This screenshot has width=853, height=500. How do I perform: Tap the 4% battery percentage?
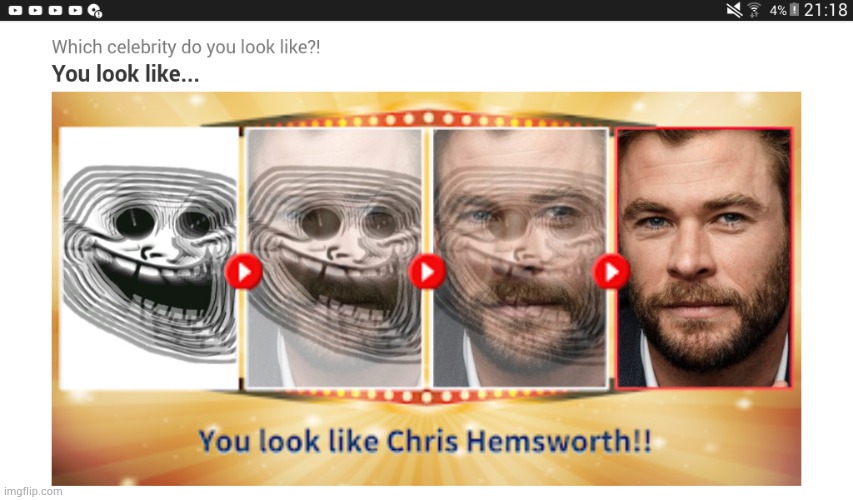[x=778, y=10]
